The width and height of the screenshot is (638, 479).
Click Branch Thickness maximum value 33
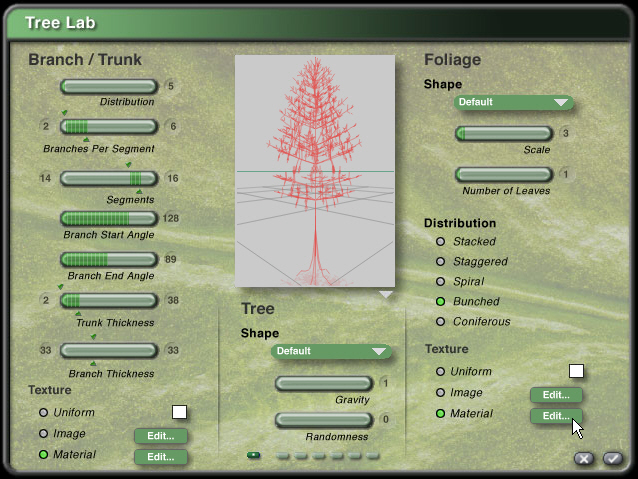(x=173, y=350)
